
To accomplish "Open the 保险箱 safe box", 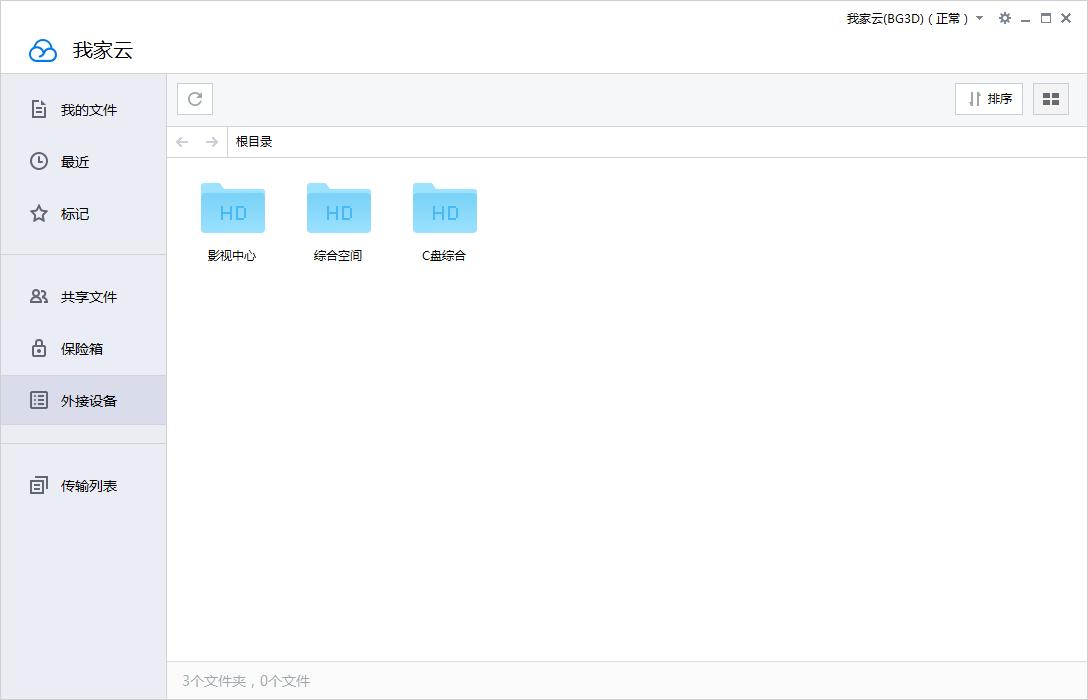I will 77,348.
